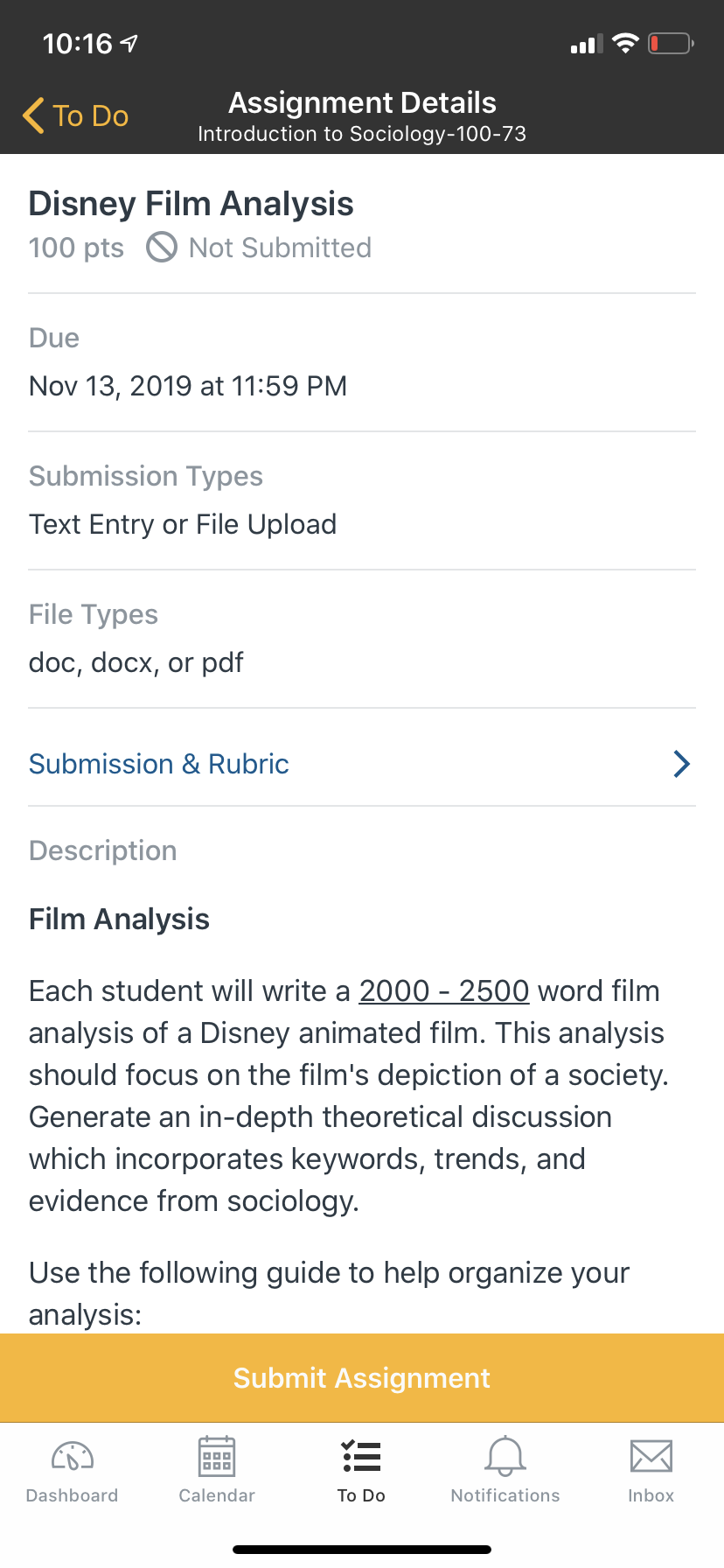The height and width of the screenshot is (1568, 724).
Task: Tap the Wi-Fi status icon
Action: point(625,43)
